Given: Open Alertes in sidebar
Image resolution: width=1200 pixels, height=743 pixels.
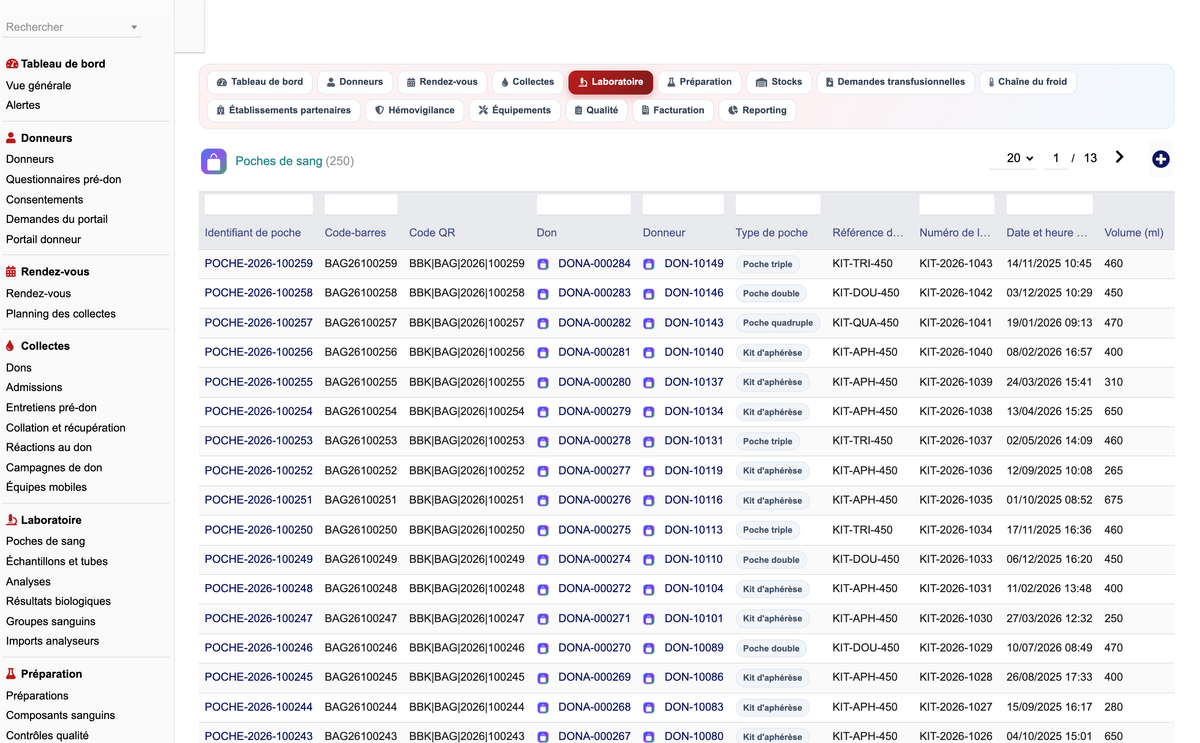Looking at the screenshot, I should [23, 105].
